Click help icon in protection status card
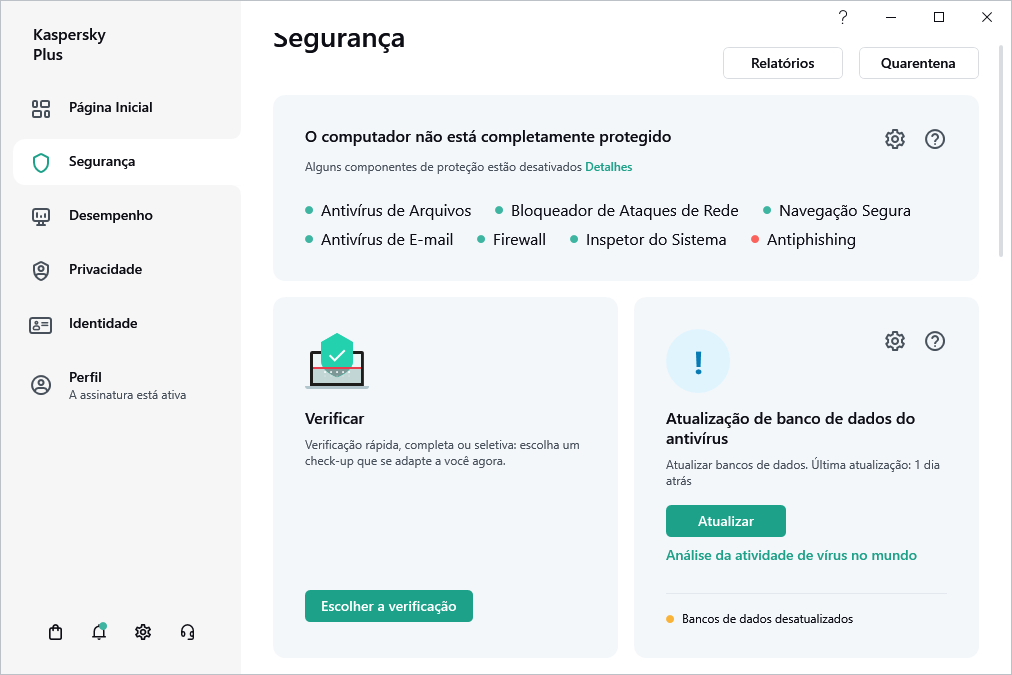 935,139
